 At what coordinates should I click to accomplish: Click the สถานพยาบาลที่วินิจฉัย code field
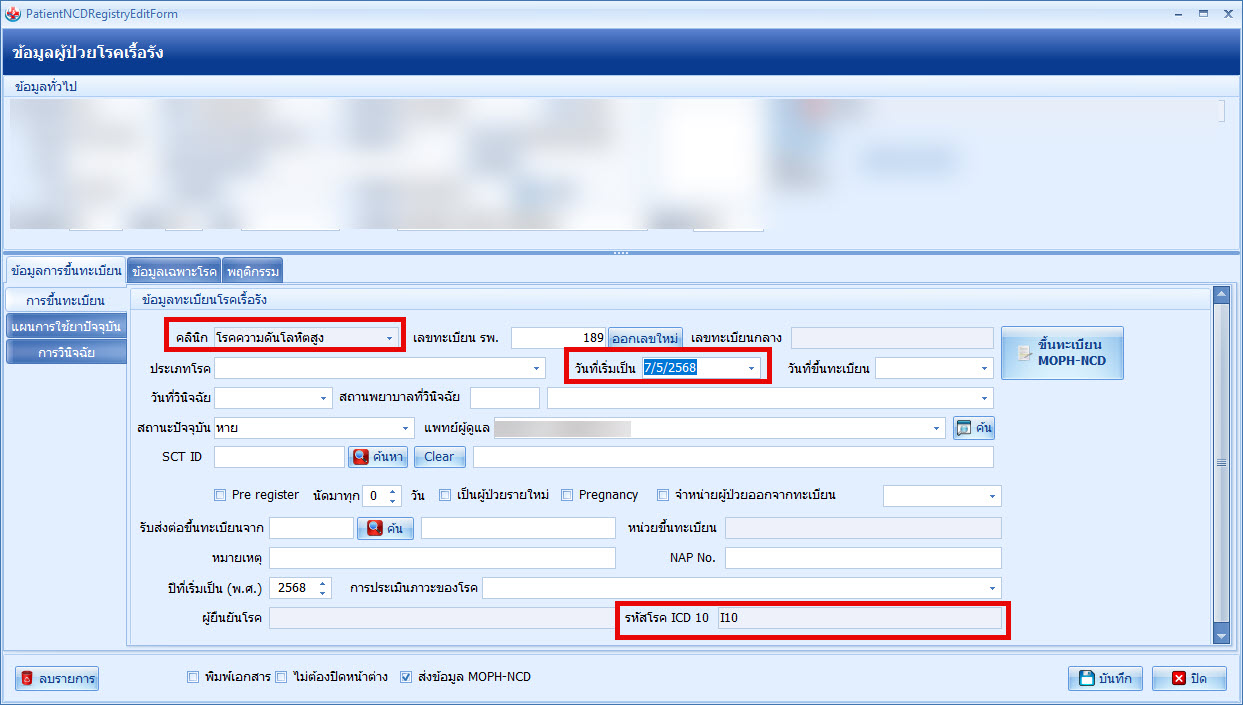coord(505,398)
